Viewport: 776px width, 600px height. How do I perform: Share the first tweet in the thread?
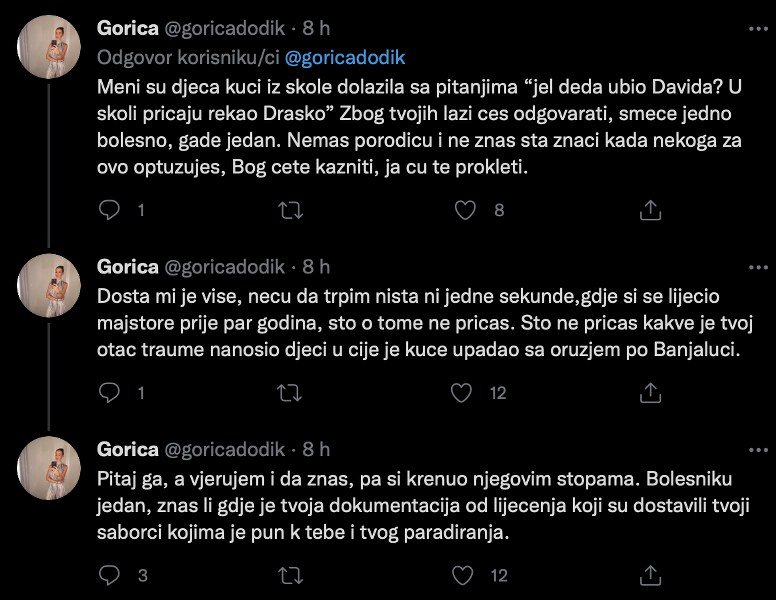pos(650,210)
